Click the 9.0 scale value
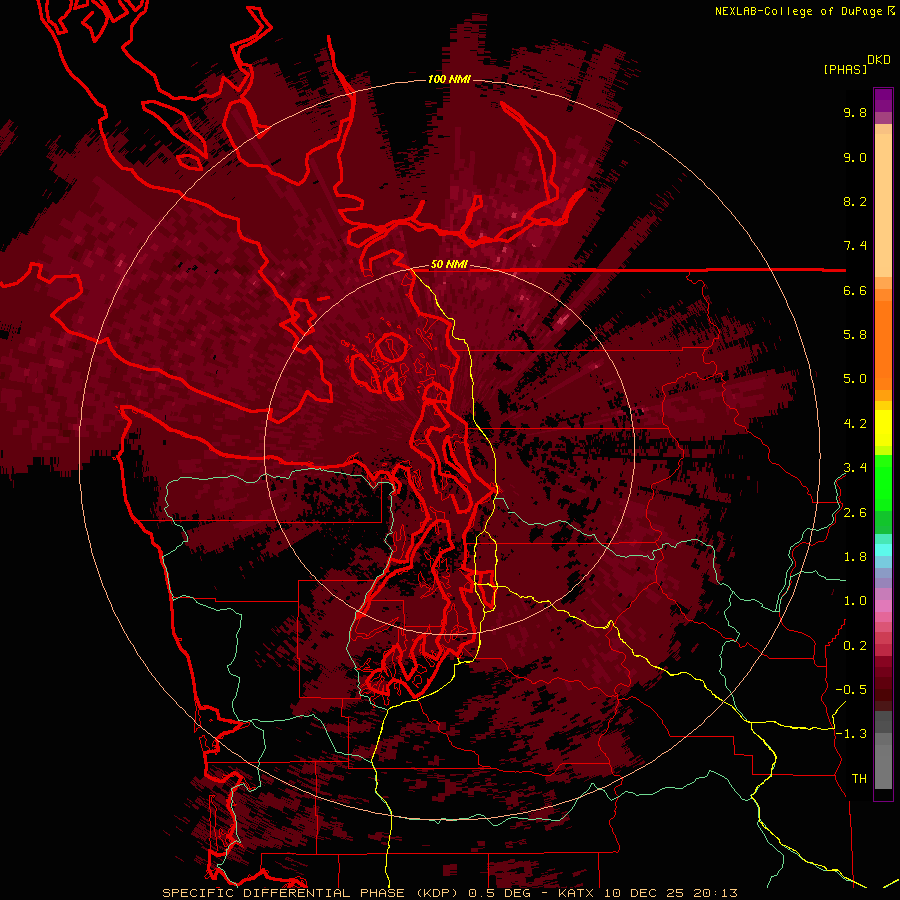 (x=855, y=157)
